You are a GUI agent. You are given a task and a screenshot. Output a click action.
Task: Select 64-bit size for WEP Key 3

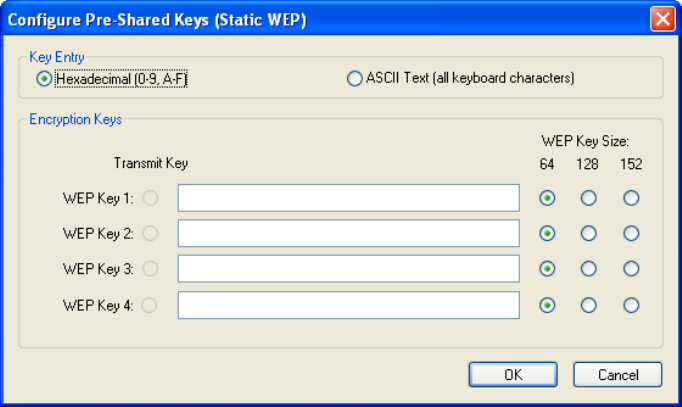click(547, 269)
